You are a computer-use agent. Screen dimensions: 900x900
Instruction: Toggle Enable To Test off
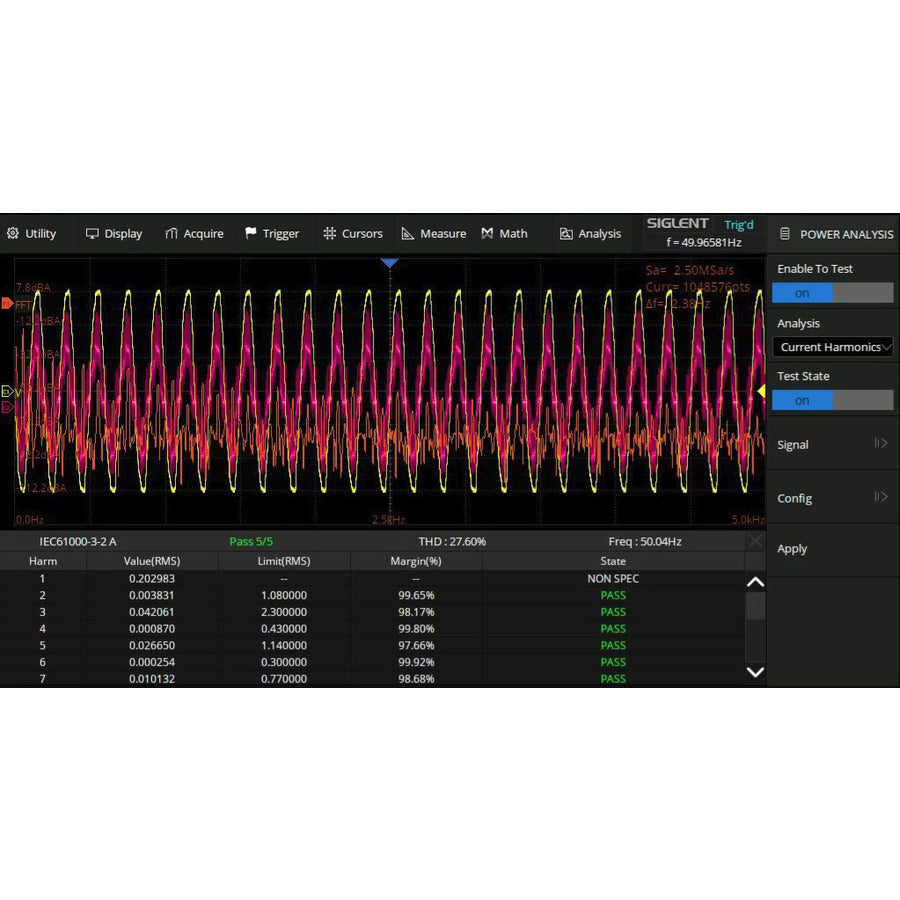coord(863,292)
